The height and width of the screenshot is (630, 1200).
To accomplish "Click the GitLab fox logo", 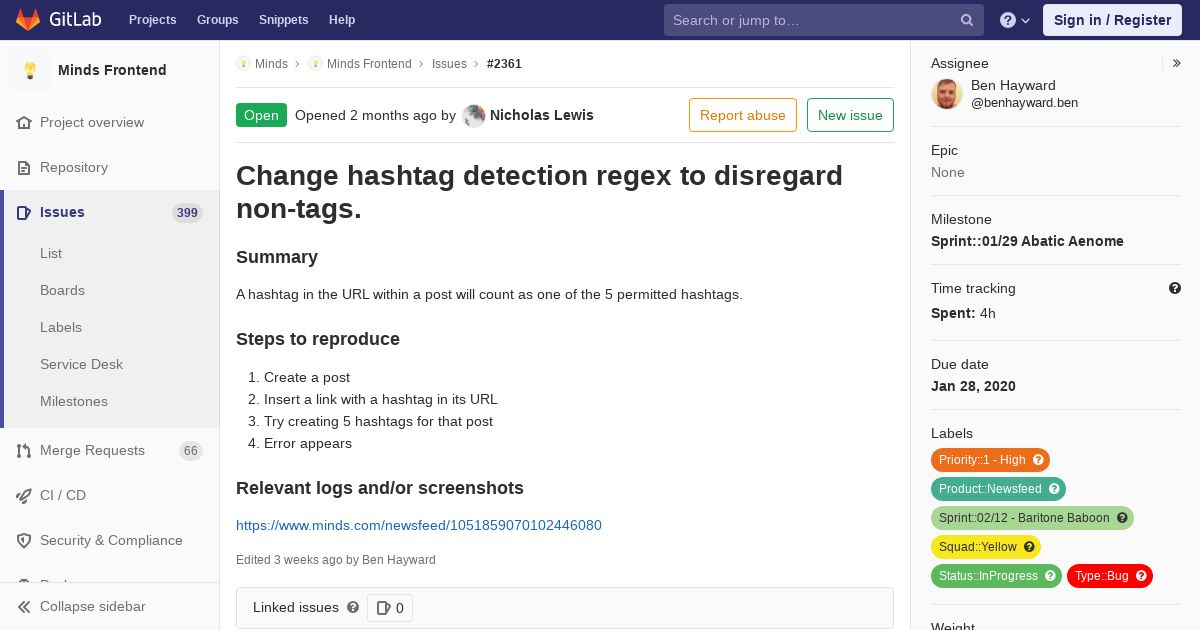I will tap(29, 19).
